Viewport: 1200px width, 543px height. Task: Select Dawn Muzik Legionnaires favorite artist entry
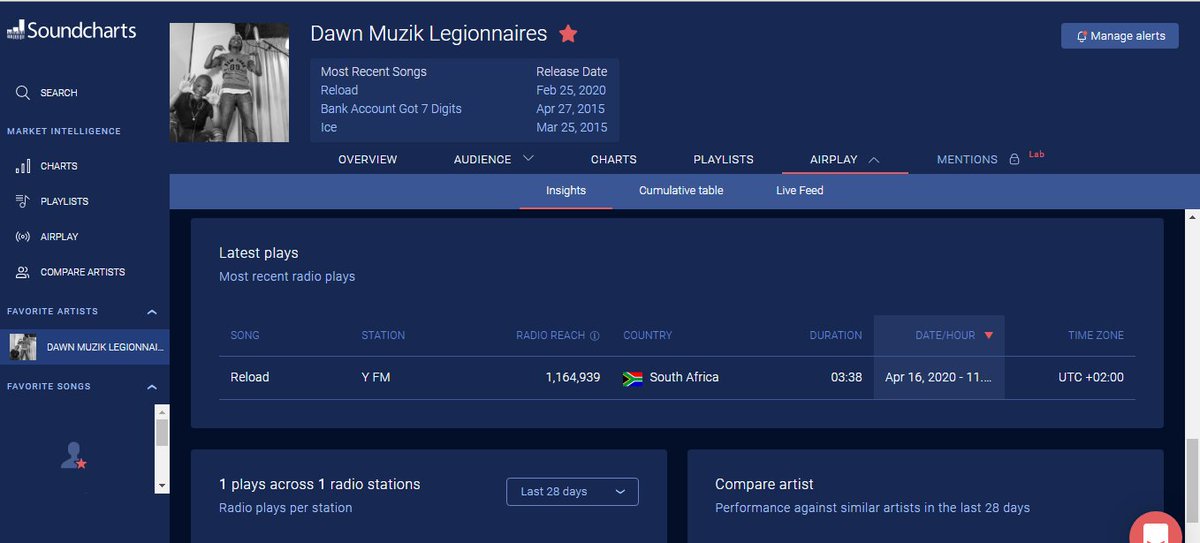click(85, 347)
